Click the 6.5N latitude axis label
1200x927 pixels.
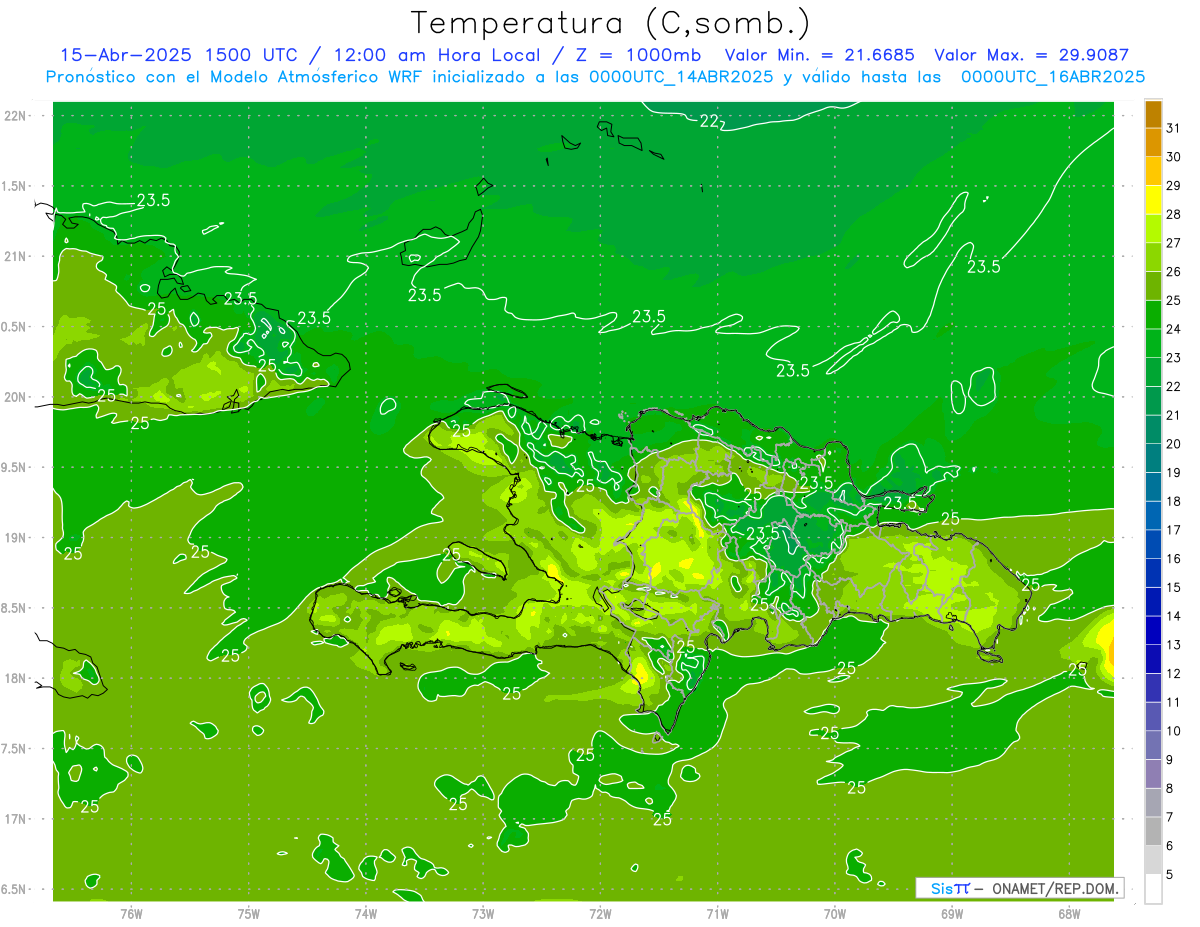(14, 889)
